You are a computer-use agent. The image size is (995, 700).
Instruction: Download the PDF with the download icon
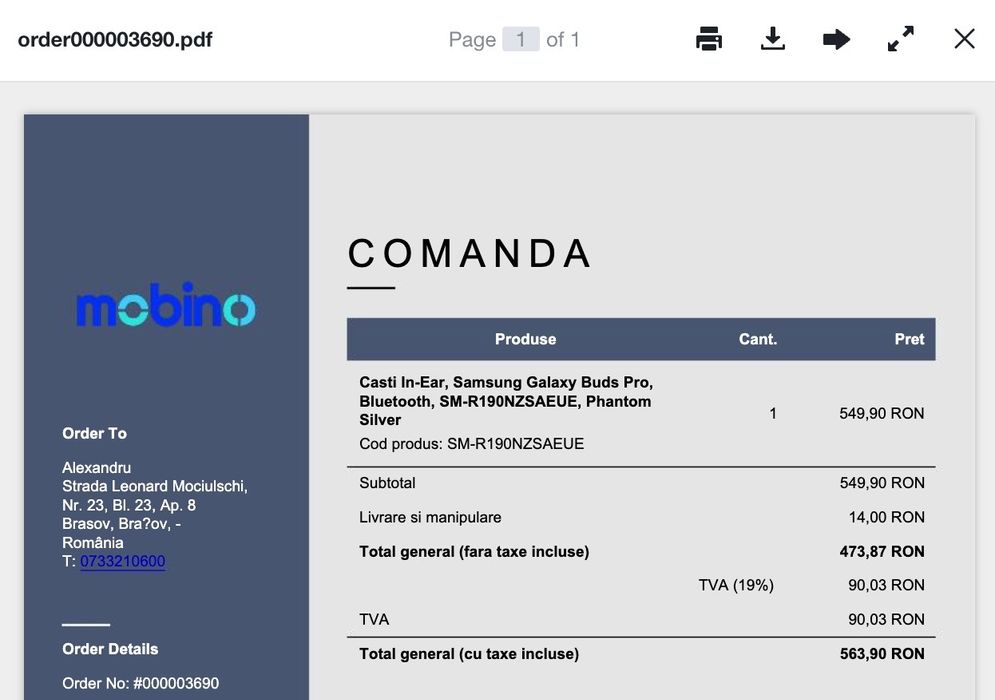(772, 39)
